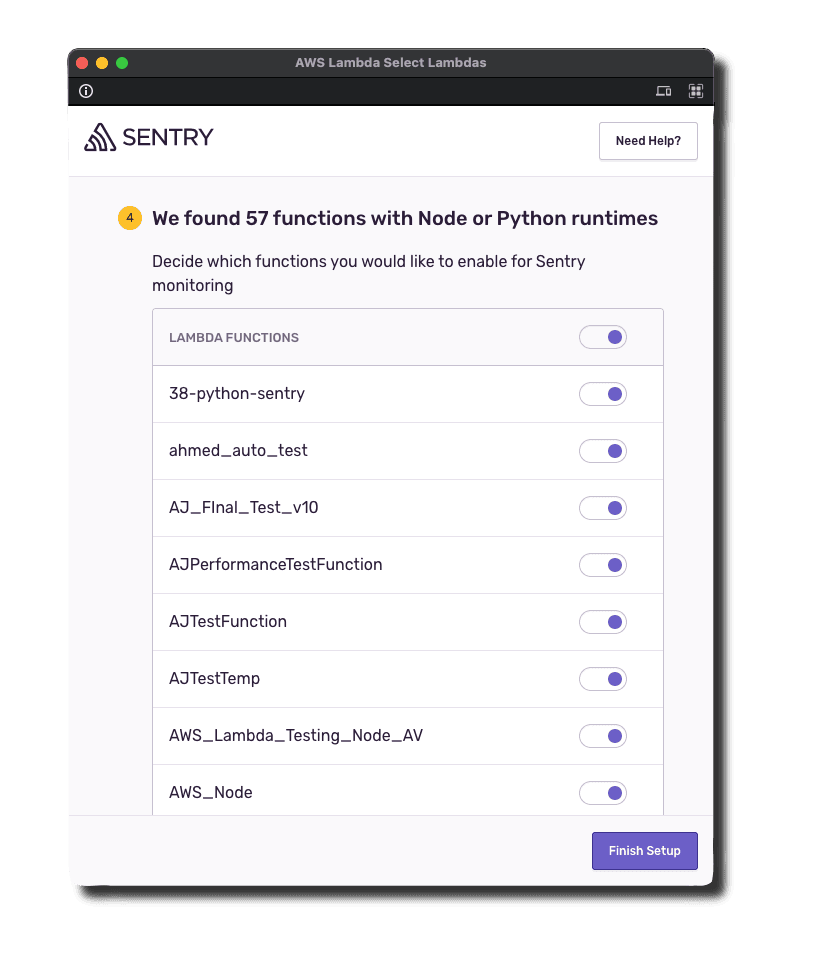Click the yellow step 4 badge
The image size is (817, 976).
point(130,218)
